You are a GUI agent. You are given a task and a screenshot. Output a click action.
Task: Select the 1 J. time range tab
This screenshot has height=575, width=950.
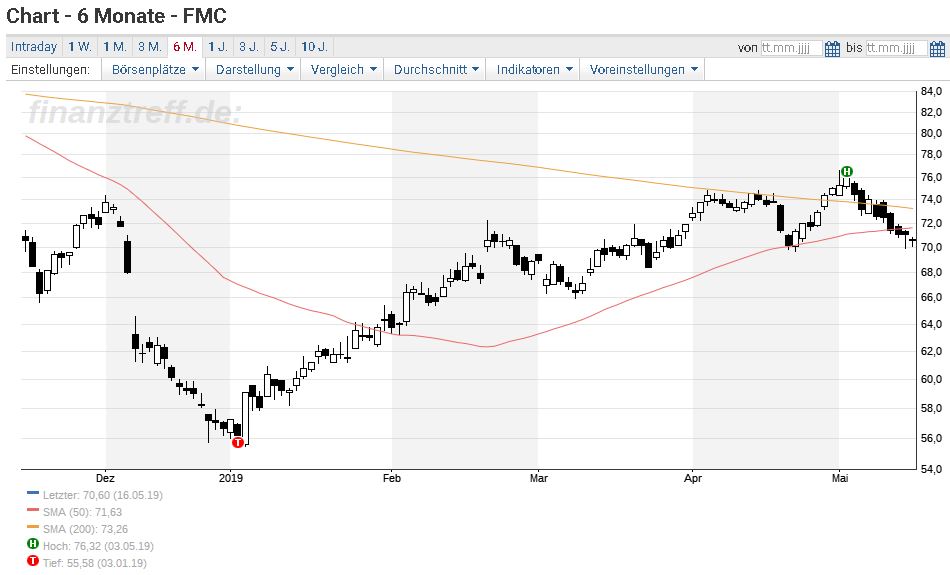[218, 47]
